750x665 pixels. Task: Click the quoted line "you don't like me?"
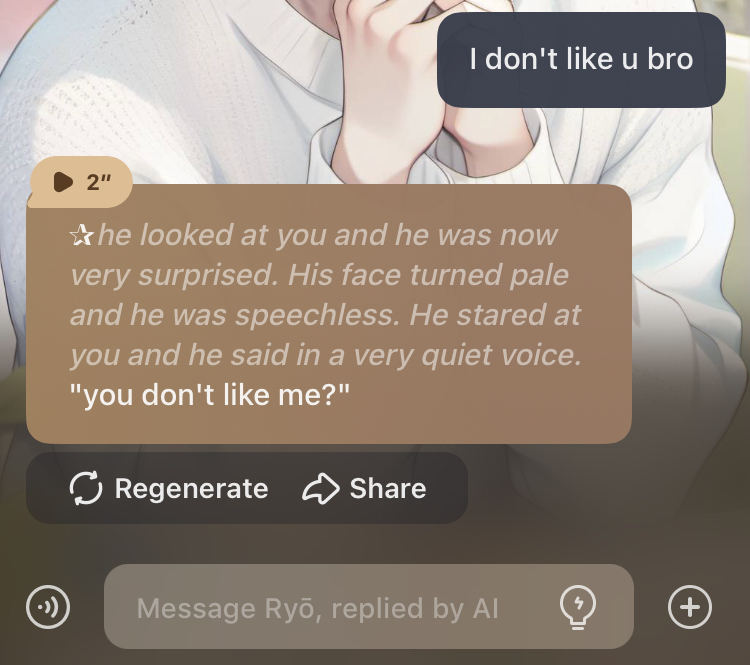(210, 395)
